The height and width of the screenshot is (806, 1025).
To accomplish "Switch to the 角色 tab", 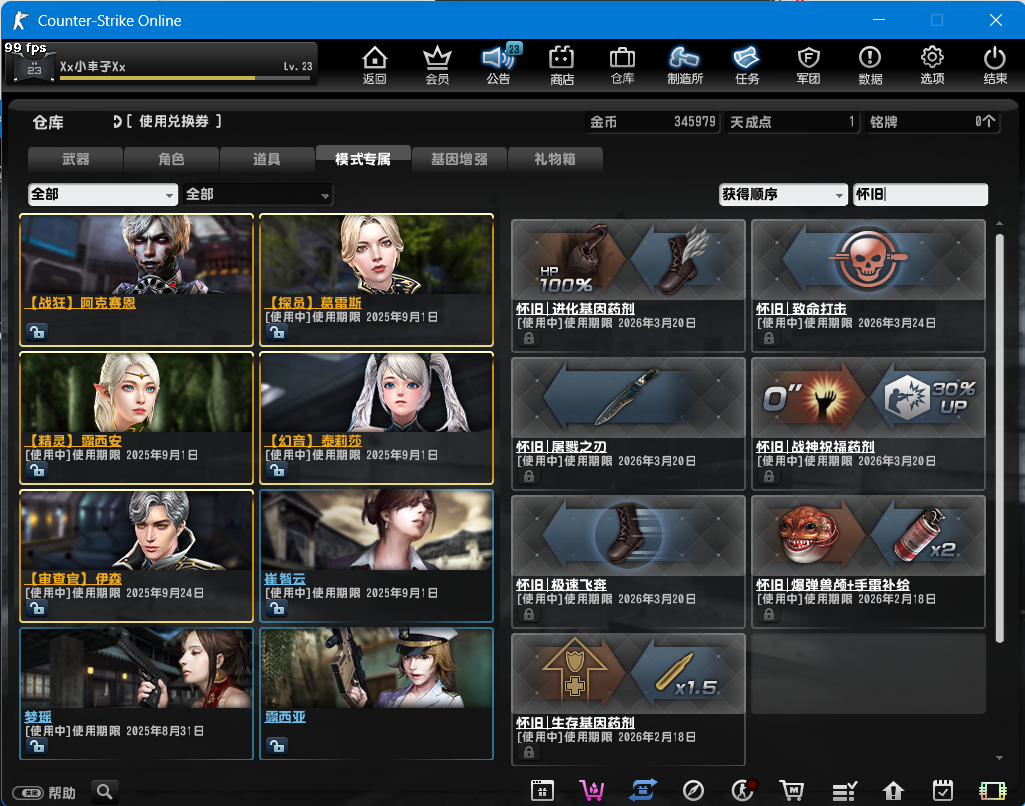I will 171,159.
